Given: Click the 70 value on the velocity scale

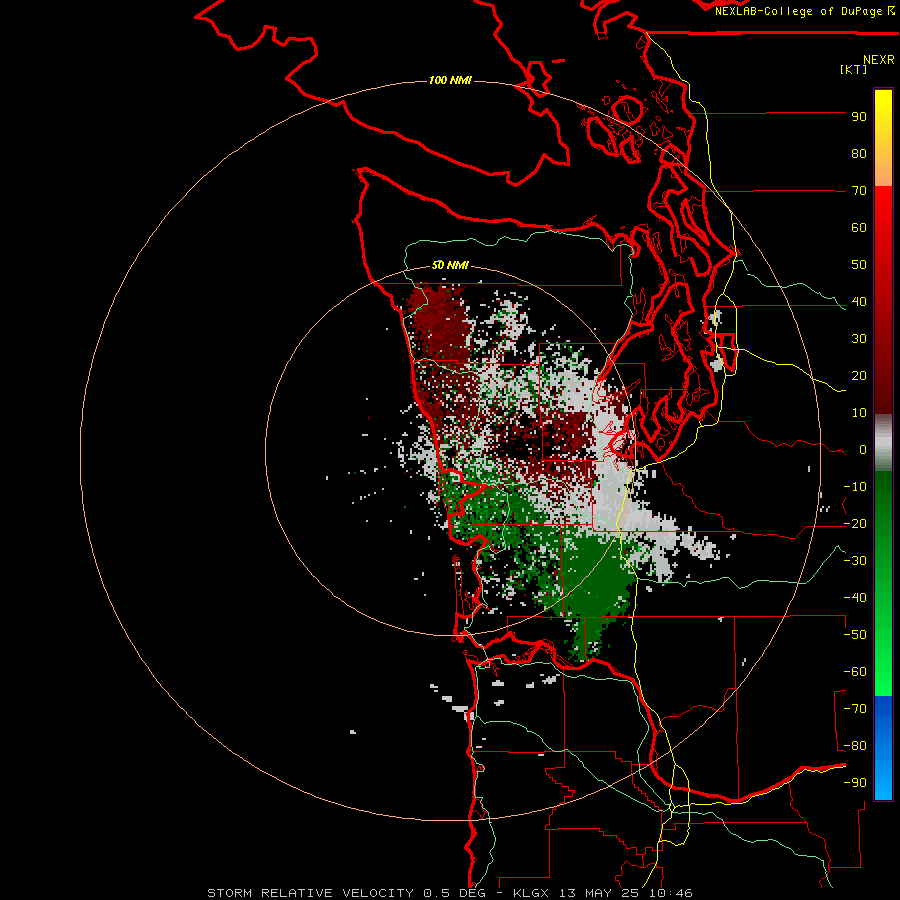Looking at the screenshot, I should coord(859,191).
